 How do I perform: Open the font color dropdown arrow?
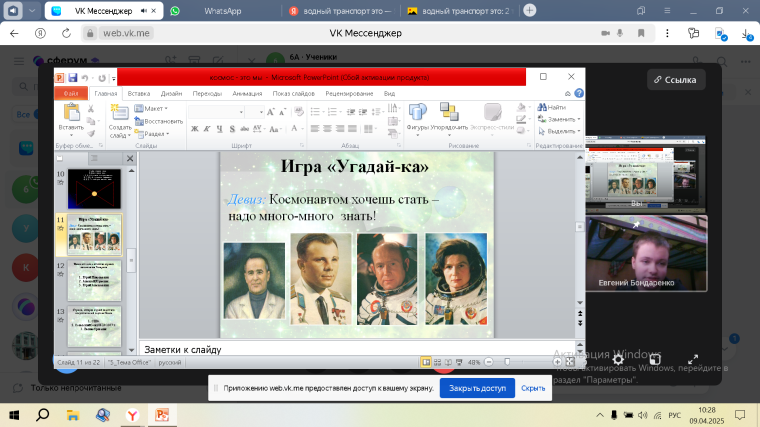coord(302,129)
